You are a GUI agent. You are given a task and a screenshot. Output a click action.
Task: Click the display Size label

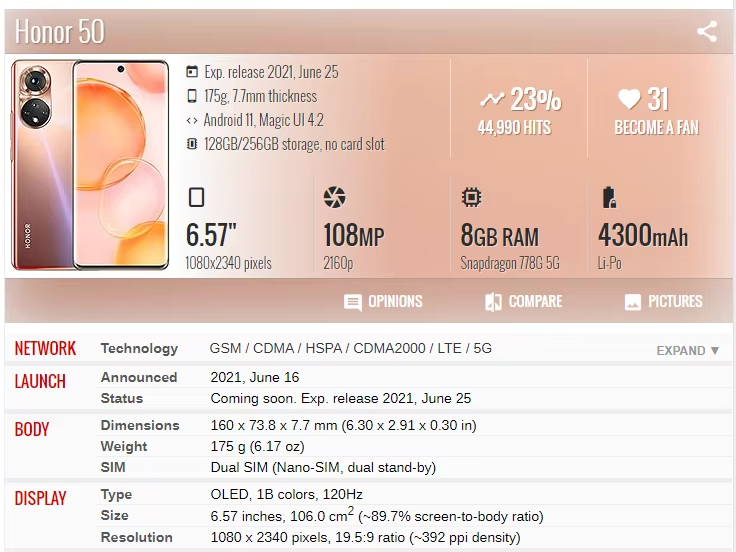pos(115,515)
